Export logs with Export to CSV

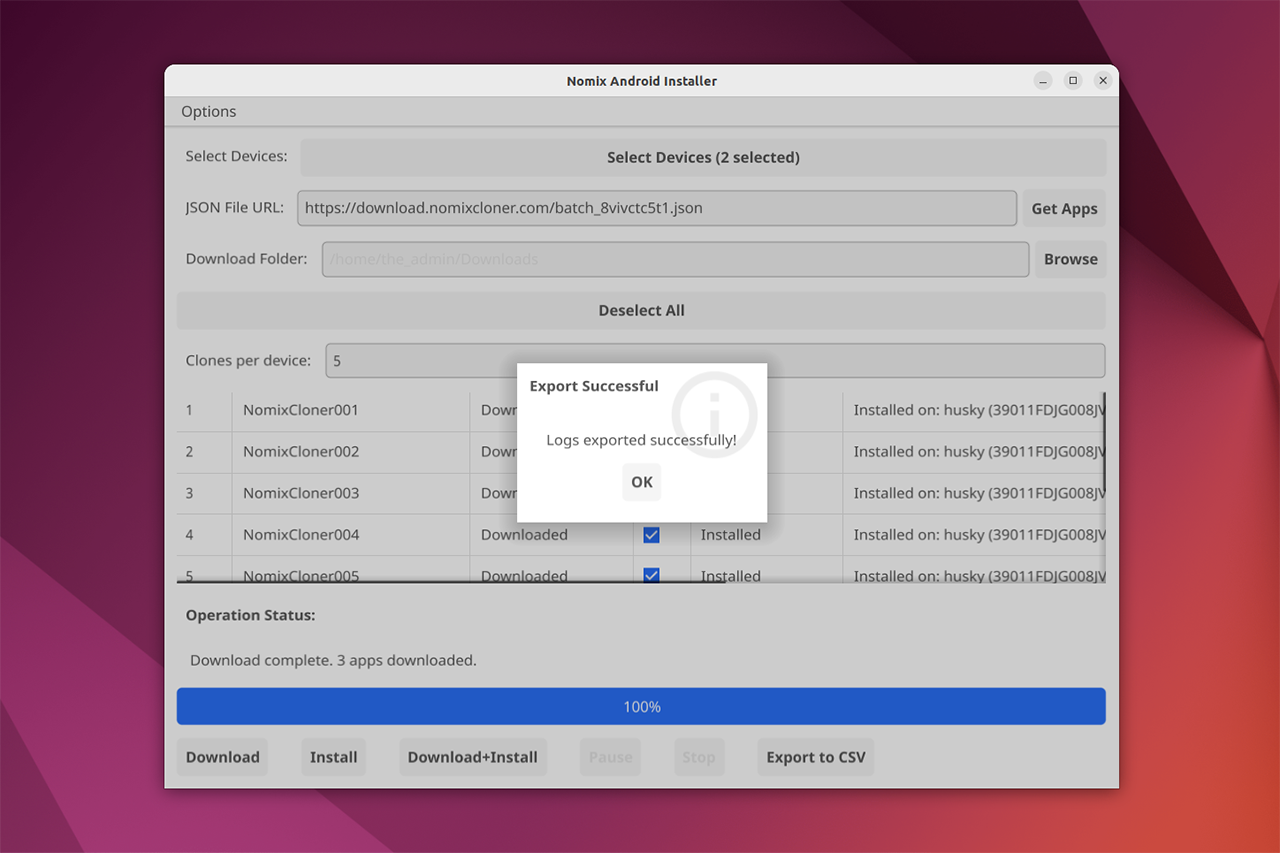(x=816, y=757)
